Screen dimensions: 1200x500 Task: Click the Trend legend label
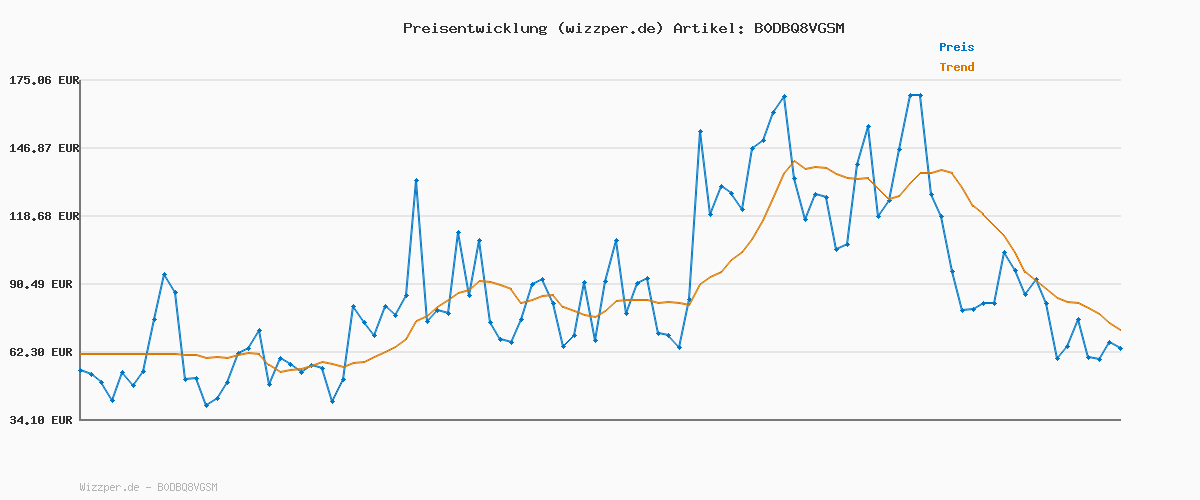(x=956, y=67)
